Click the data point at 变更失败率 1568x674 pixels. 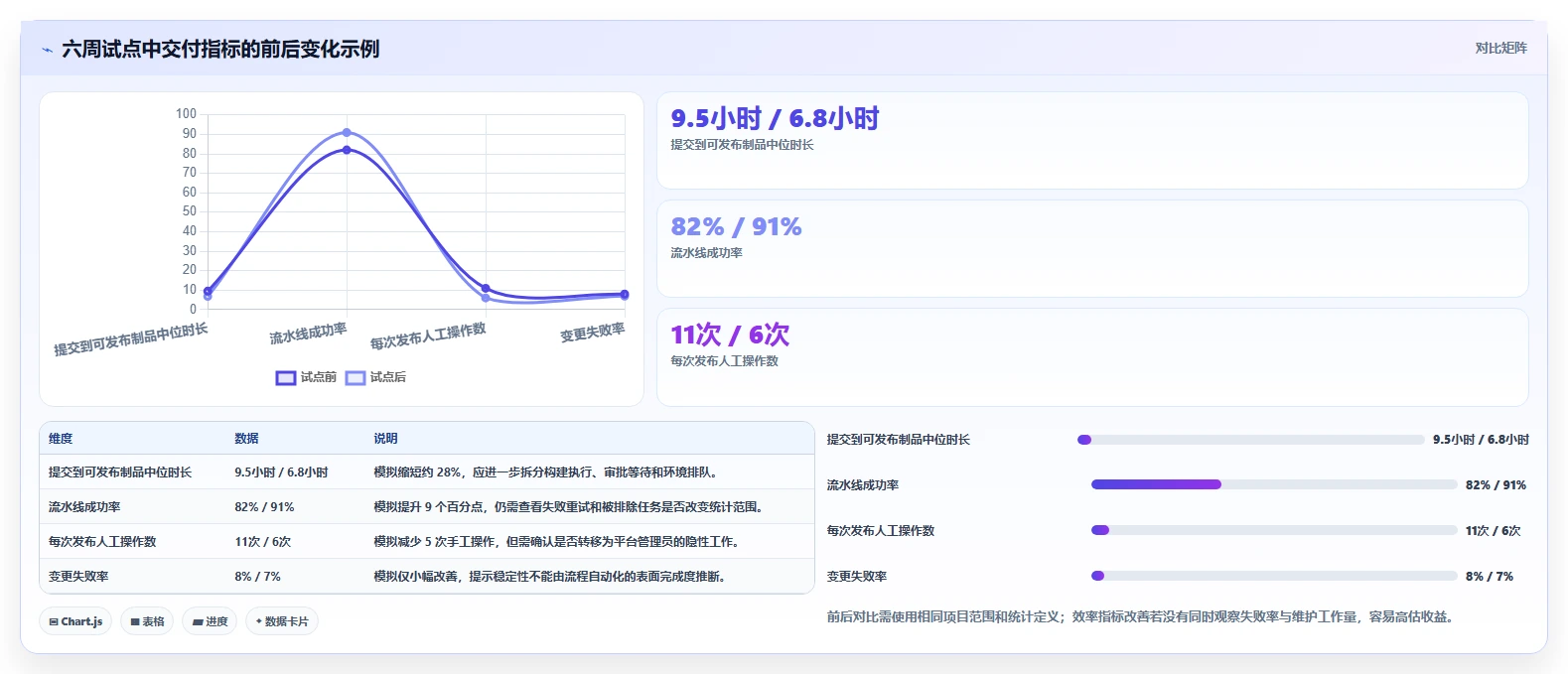(625, 294)
